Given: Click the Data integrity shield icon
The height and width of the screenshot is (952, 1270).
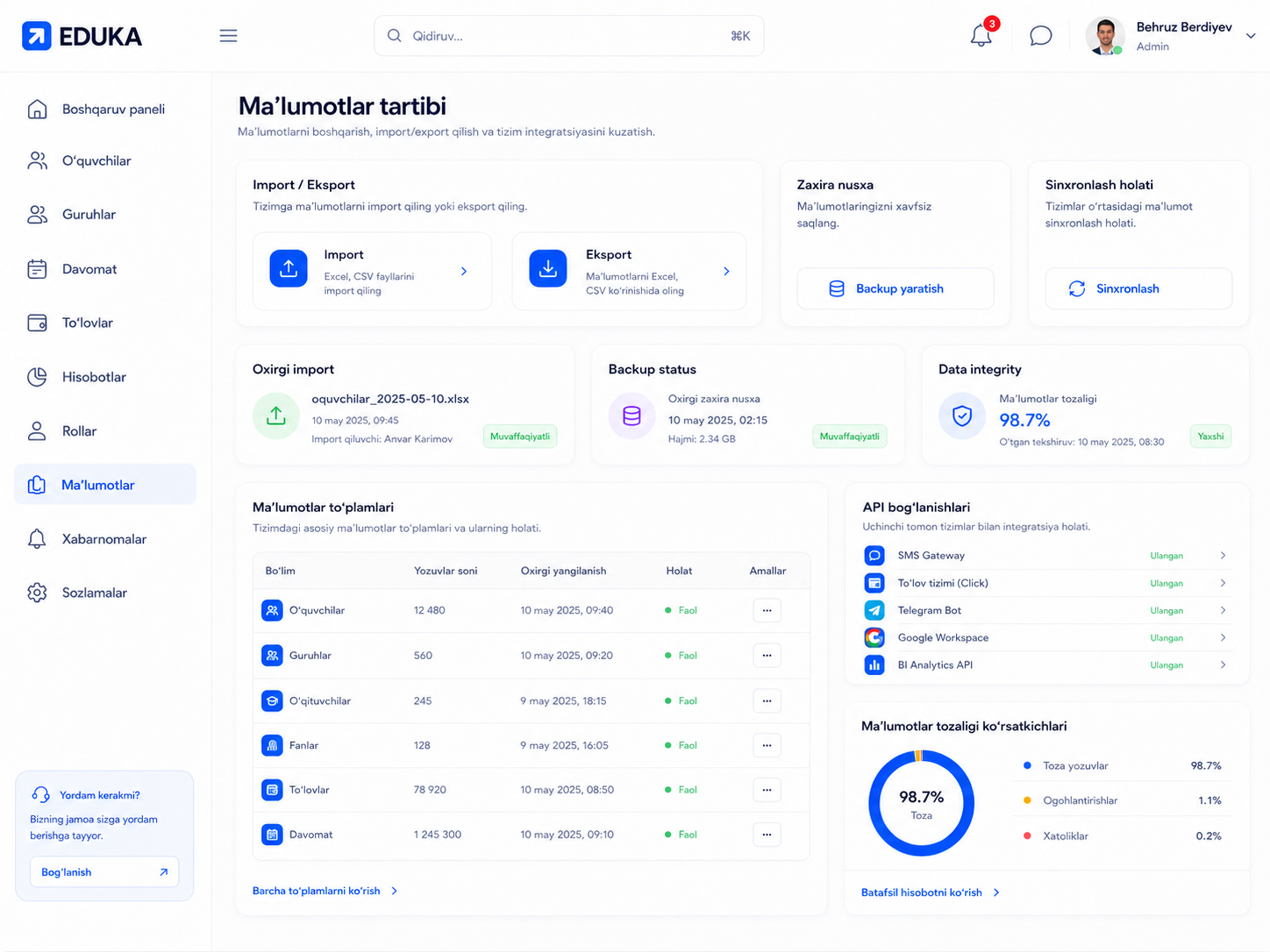Looking at the screenshot, I should coord(962,416).
